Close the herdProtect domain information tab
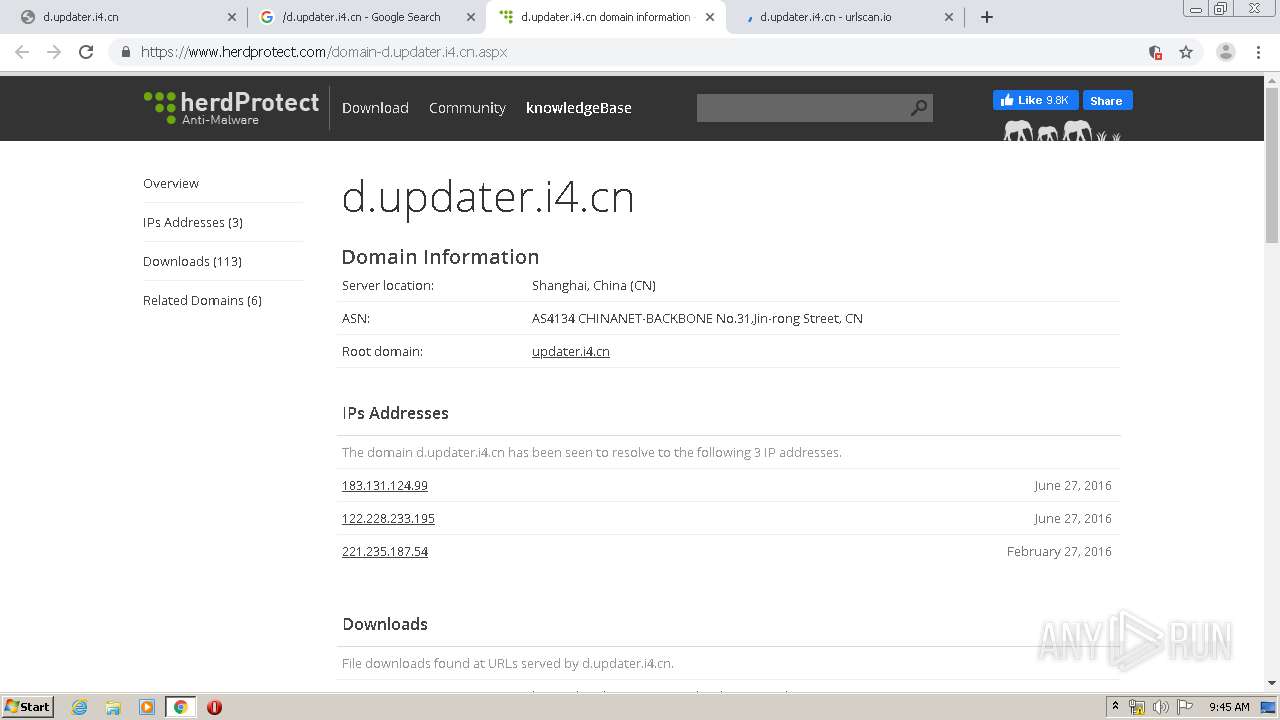Viewport: 1280px width, 720px height. click(x=710, y=17)
